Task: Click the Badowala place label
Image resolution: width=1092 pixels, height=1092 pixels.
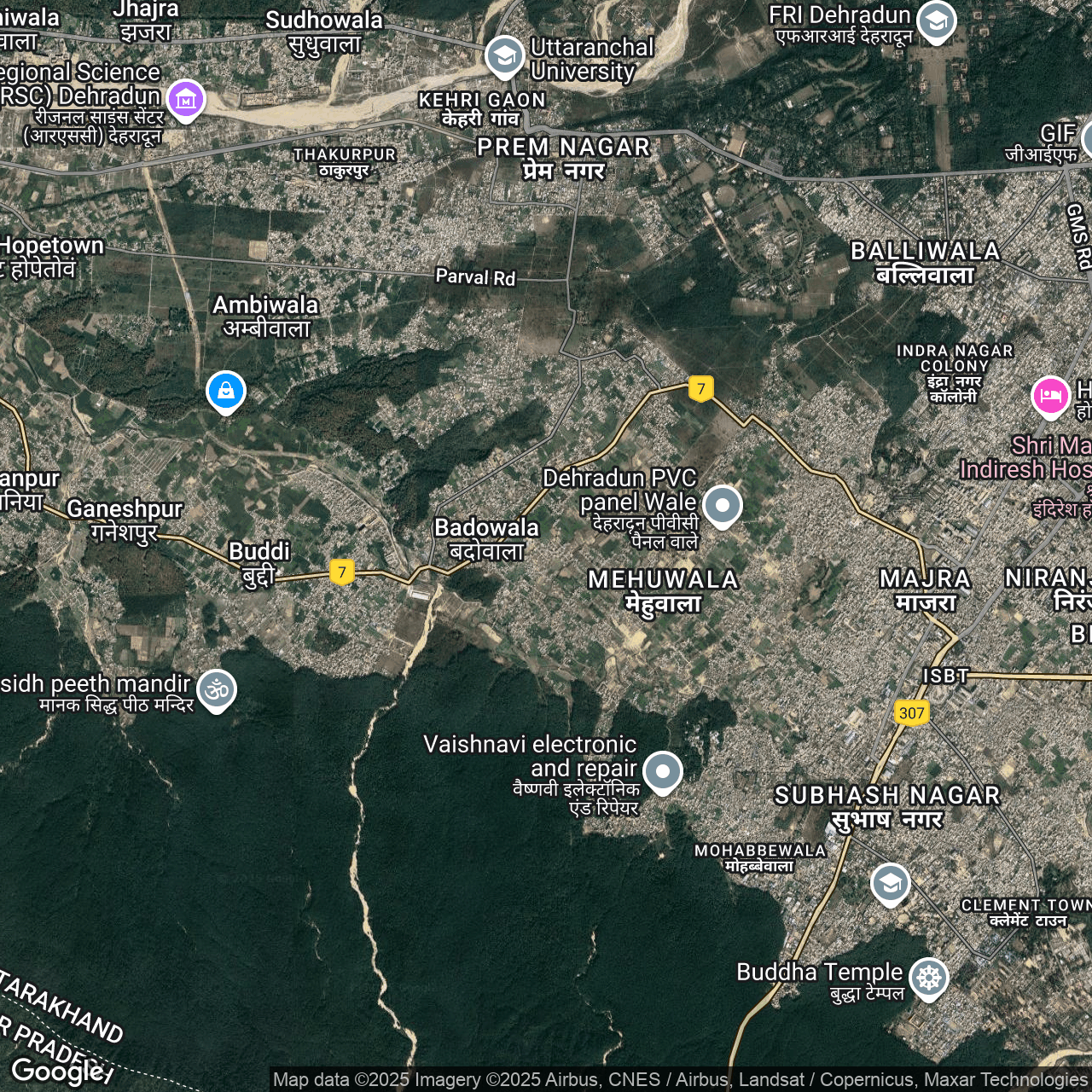Action: [x=486, y=538]
